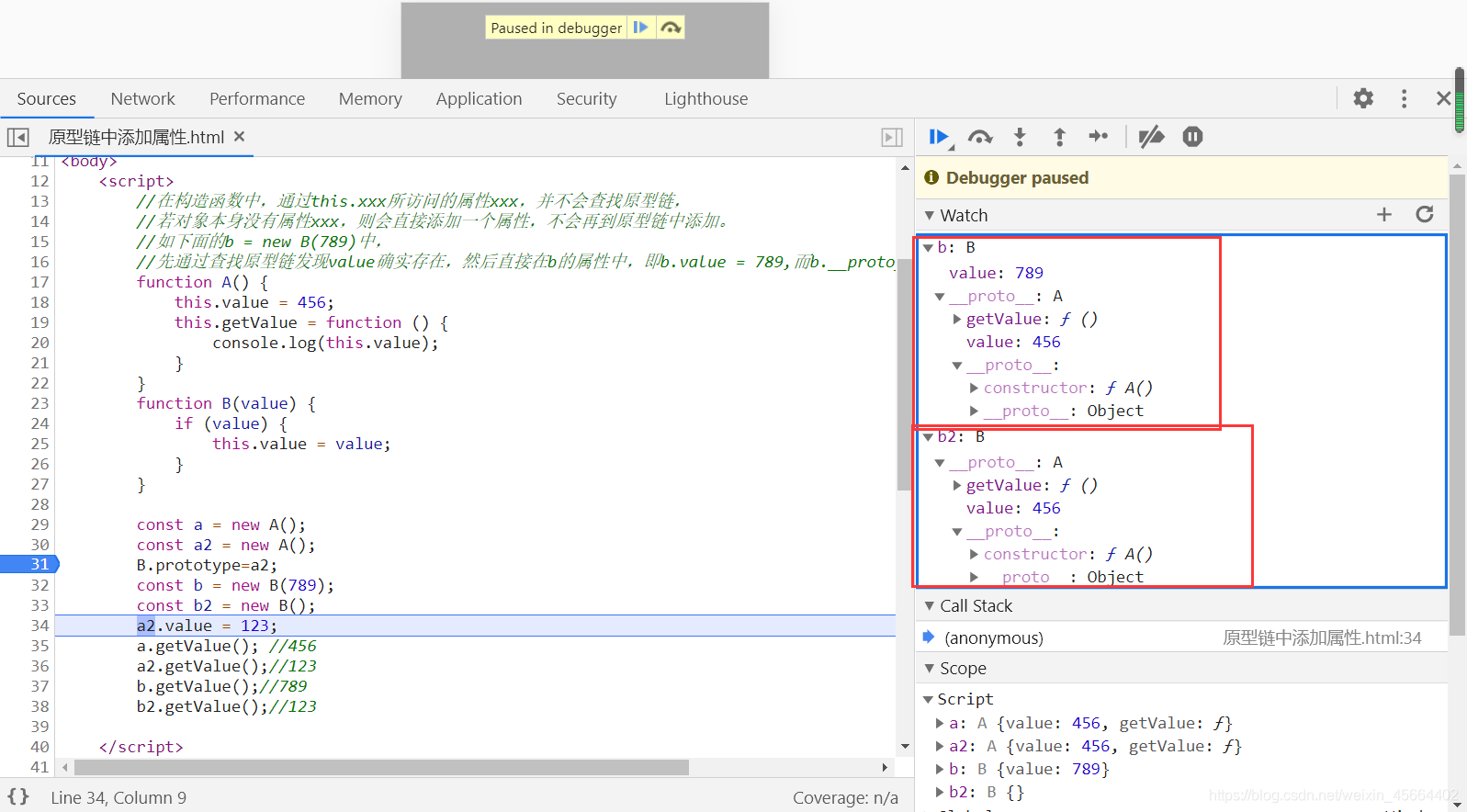This screenshot has height=812, width=1467.
Task: Collapse the Scope section
Action: pos(930,668)
